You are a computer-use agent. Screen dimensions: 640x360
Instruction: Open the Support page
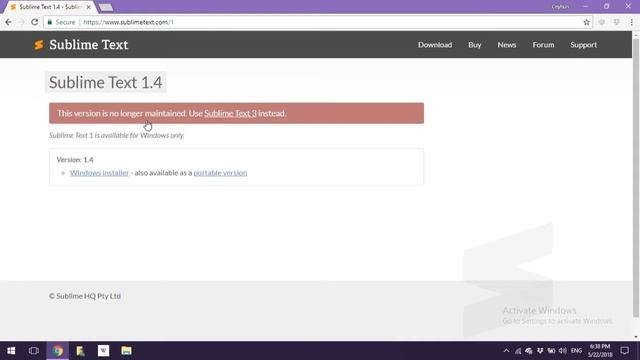583,45
